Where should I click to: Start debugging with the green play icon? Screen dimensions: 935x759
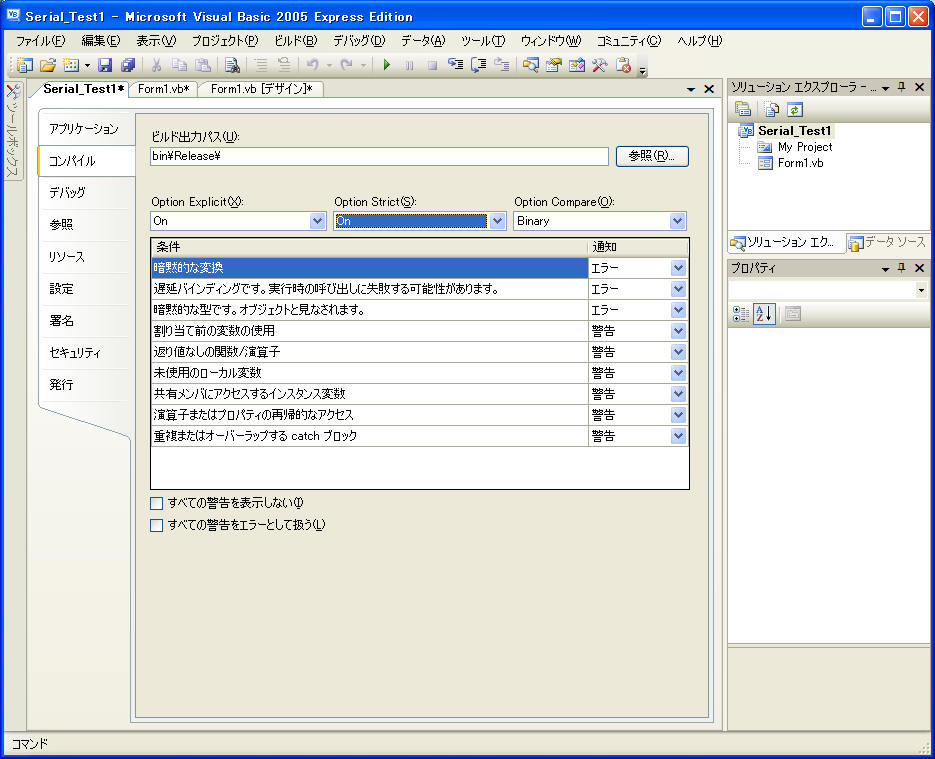click(x=387, y=65)
